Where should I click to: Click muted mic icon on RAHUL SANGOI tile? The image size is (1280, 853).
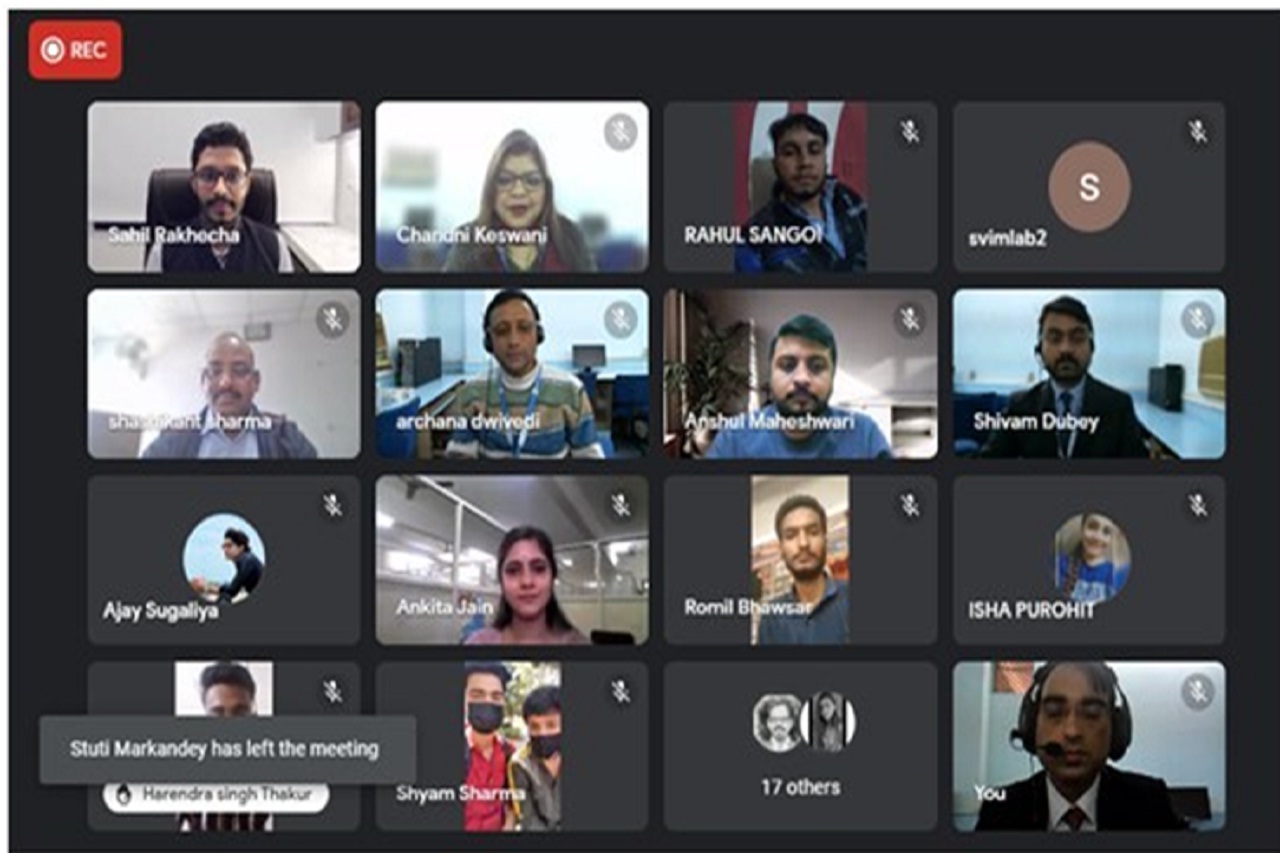click(x=909, y=130)
